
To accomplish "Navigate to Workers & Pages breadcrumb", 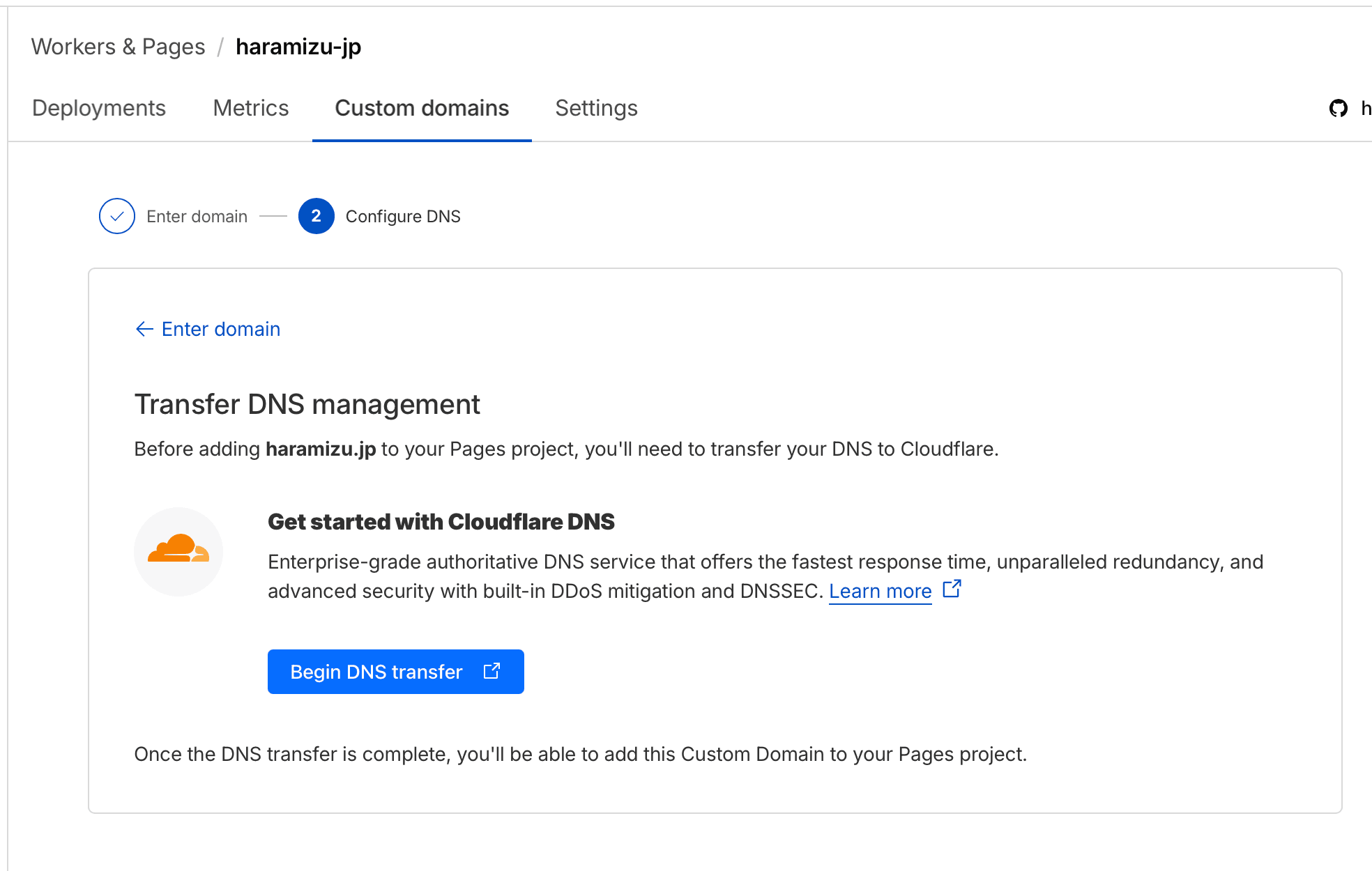I will pyautogui.click(x=118, y=47).
